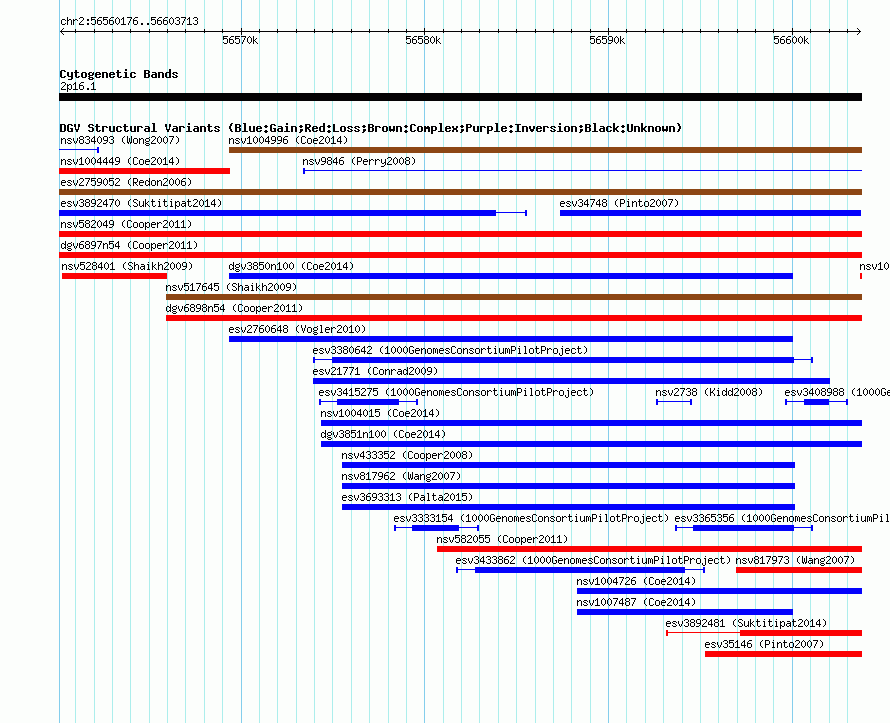Click the nsv433352 (Cooper2008) label
890x723 pixels.
[406, 455]
